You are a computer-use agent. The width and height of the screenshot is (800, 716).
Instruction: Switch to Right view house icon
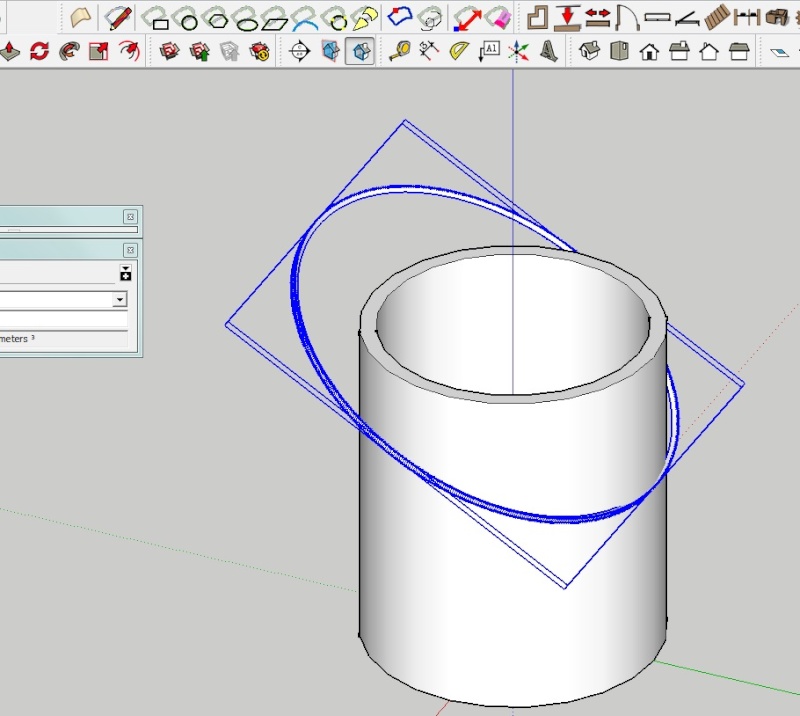coord(679,51)
